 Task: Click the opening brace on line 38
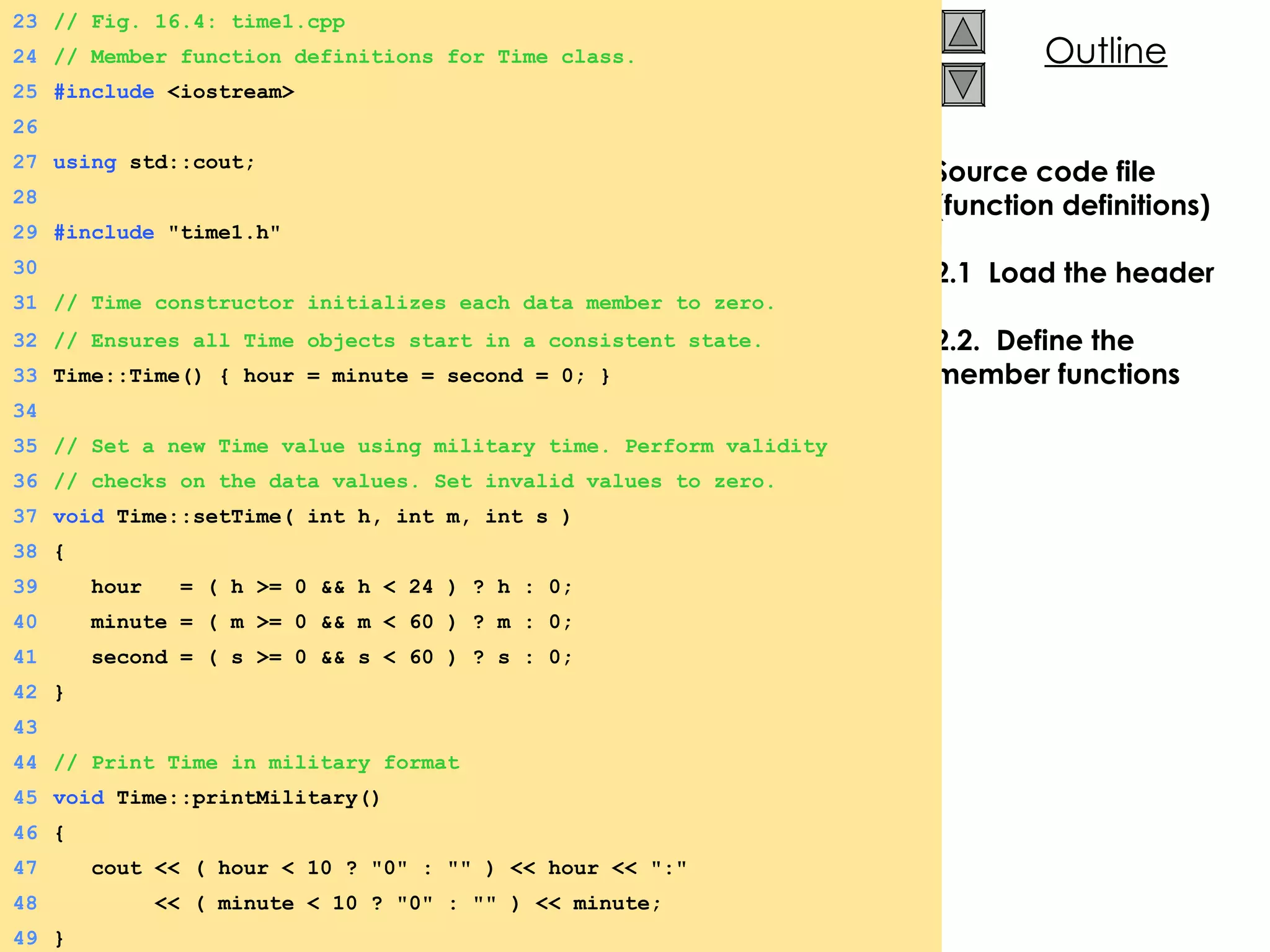point(60,552)
